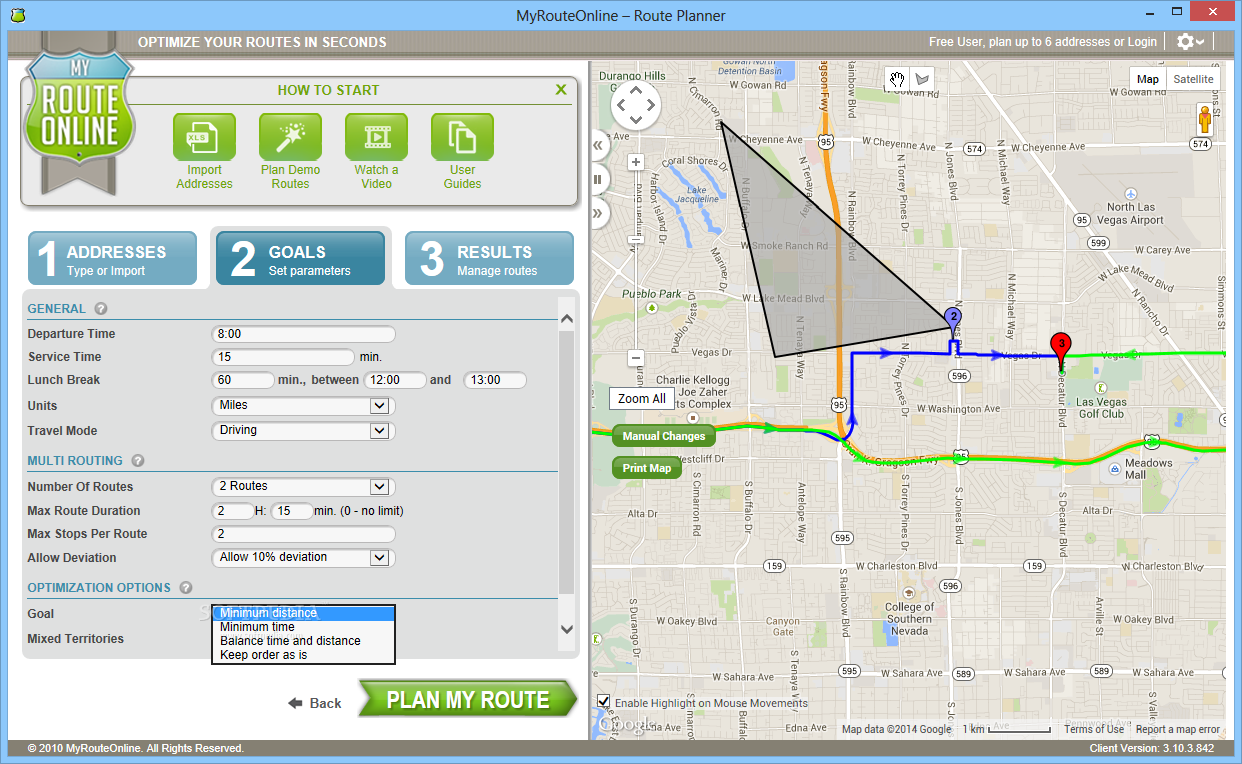Choose Keep order as is option
Screen dimensions: 1242x764
304,655
